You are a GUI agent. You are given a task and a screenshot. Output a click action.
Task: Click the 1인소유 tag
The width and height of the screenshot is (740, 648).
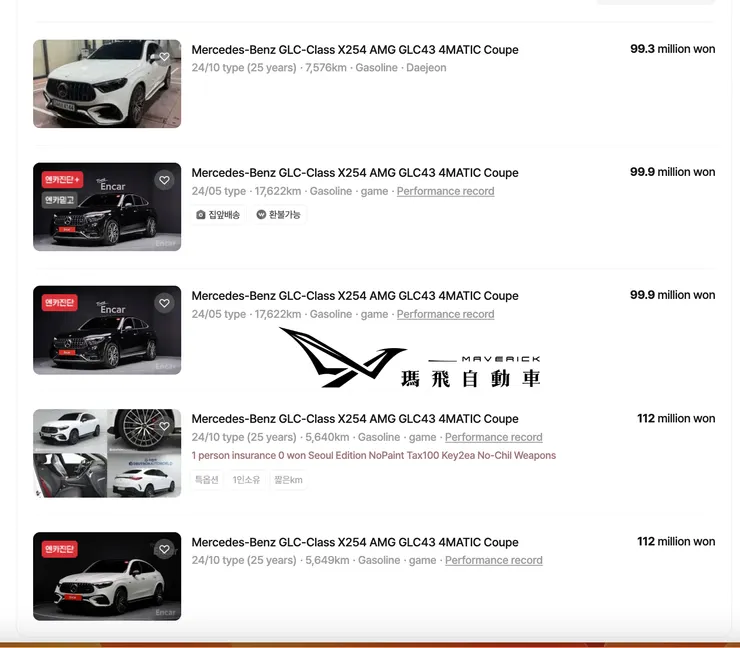click(x=246, y=480)
